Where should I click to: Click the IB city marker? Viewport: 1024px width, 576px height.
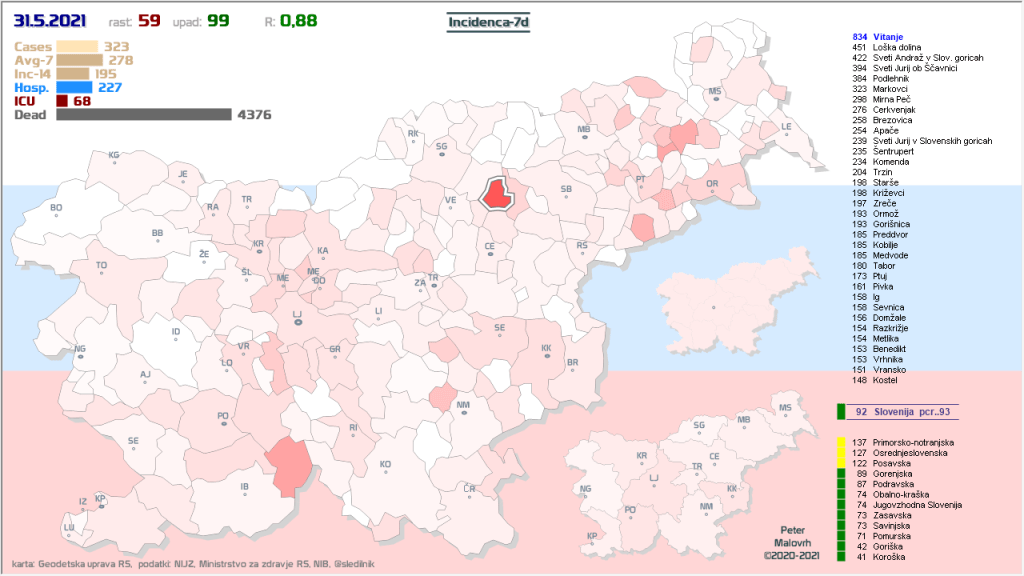244,490
